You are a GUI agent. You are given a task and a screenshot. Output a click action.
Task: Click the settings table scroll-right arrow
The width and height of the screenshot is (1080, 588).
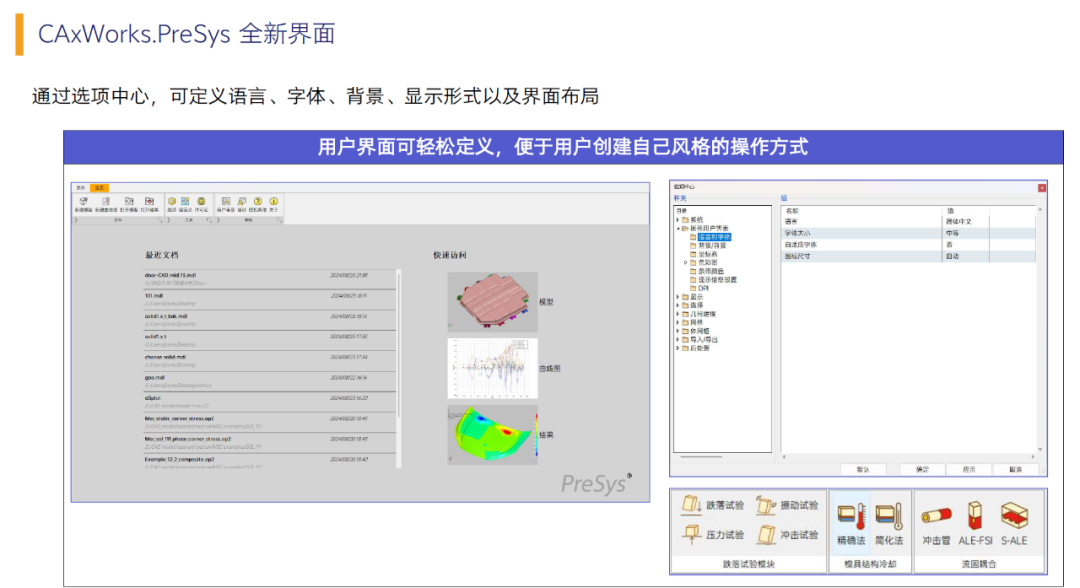(1032, 456)
